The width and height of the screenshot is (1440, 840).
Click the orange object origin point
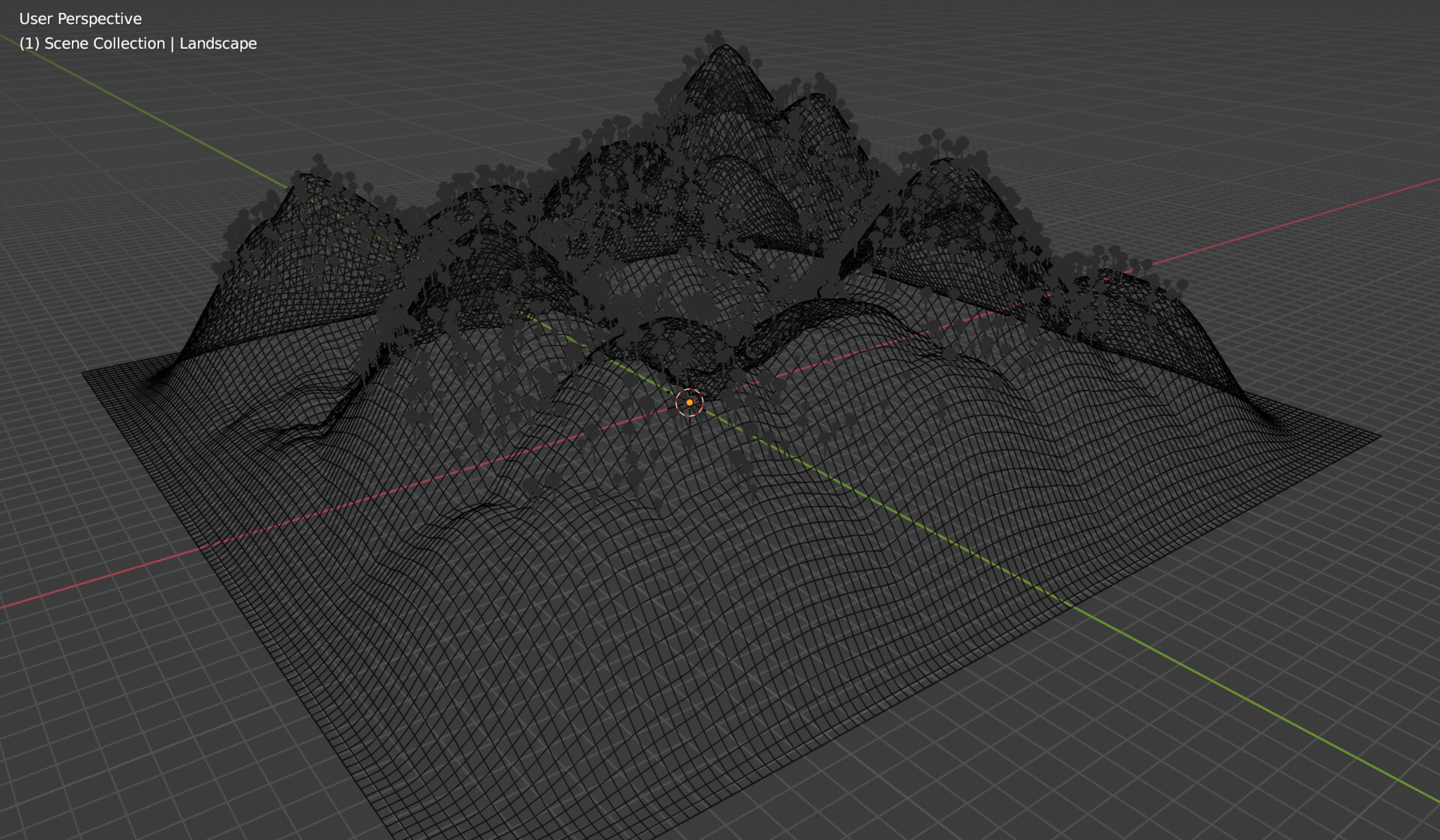[688, 403]
